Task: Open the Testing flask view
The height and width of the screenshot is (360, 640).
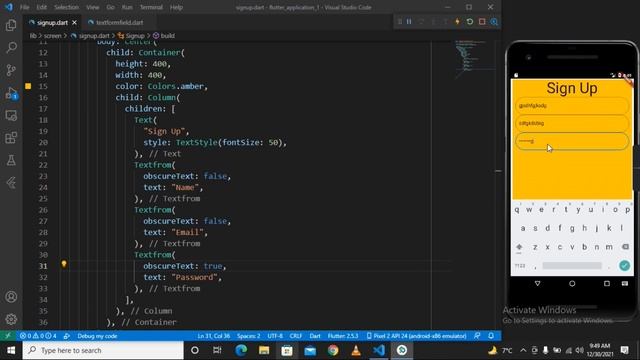Action: [x=11, y=160]
